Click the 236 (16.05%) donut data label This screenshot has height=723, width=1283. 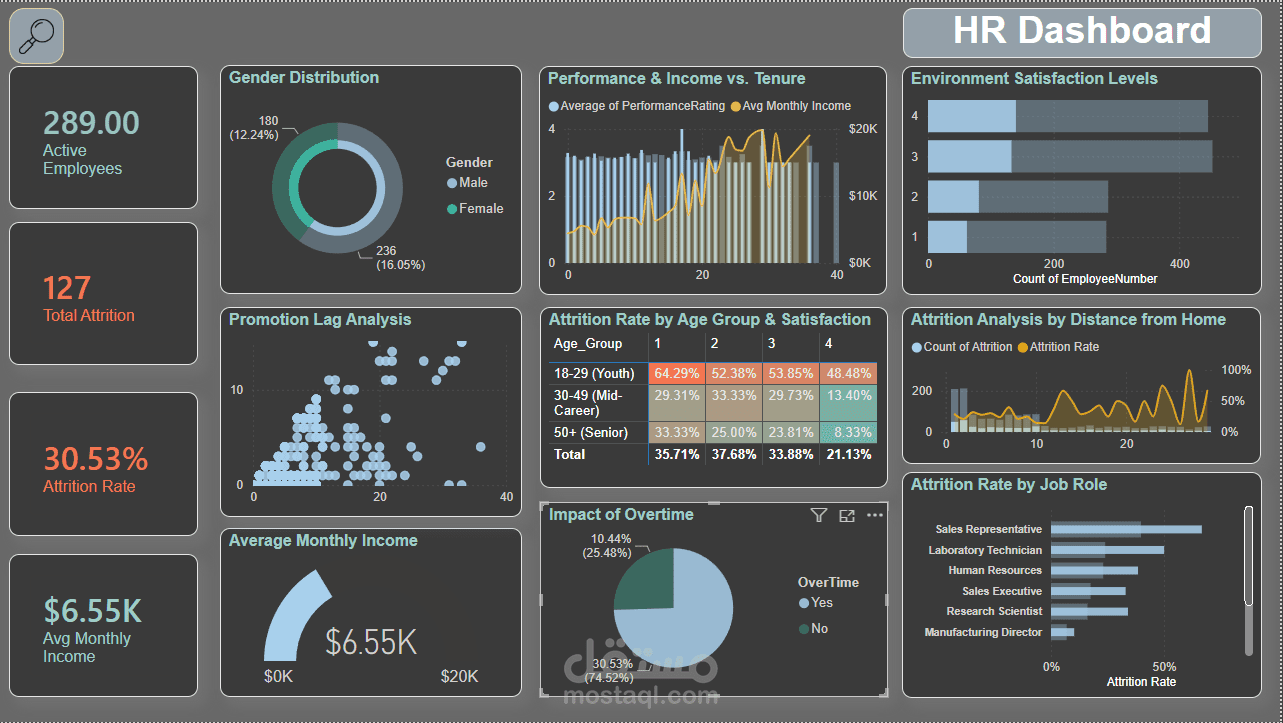pos(400,258)
